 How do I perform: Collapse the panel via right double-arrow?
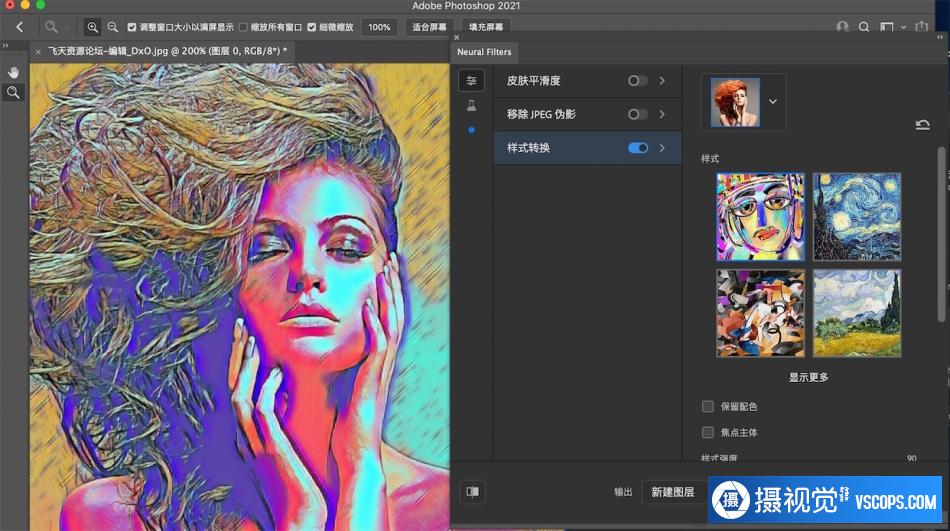pos(940,37)
